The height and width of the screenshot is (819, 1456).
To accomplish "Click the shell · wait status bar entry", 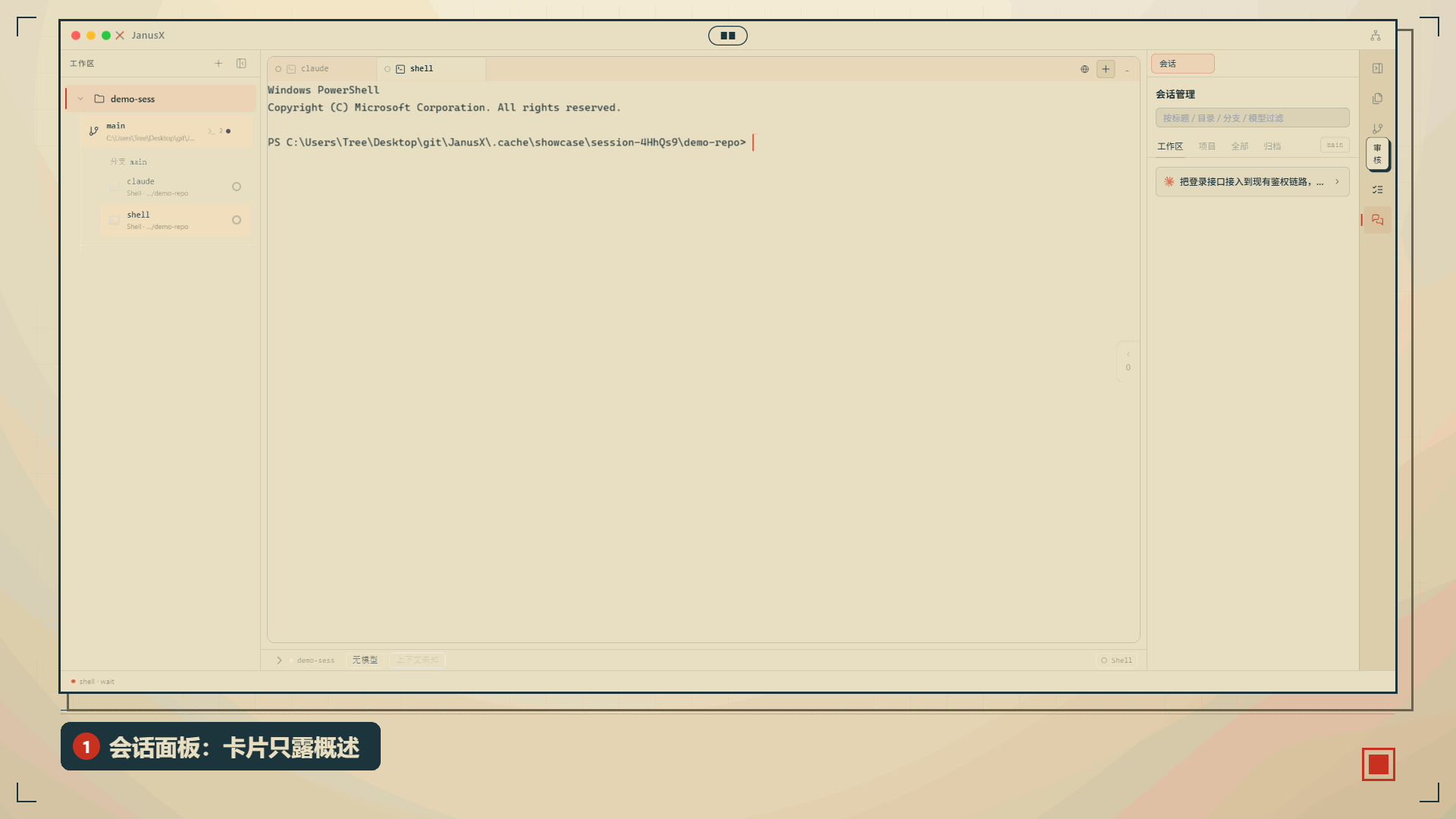I will (93, 682).
